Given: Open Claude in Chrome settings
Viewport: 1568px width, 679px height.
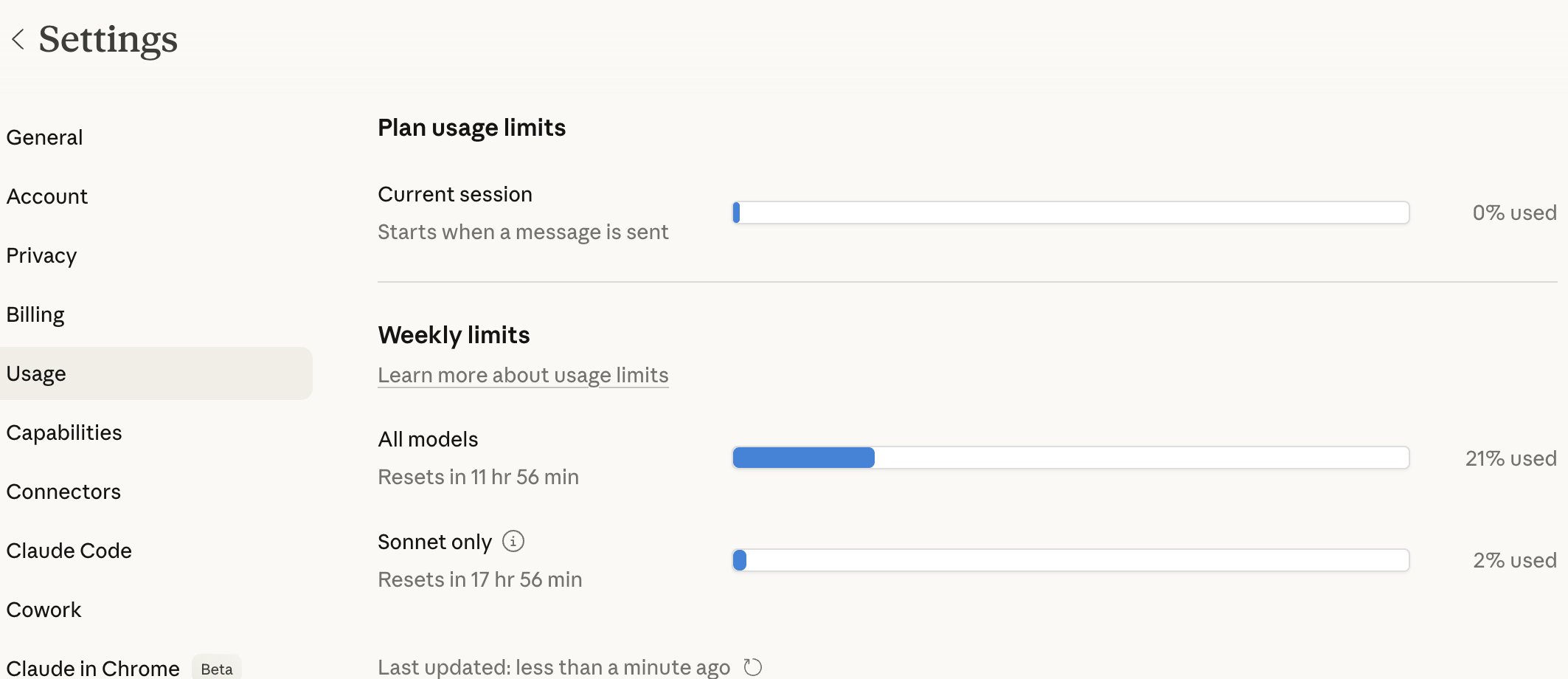Looking at the screenshot, I should pos(93,668).
